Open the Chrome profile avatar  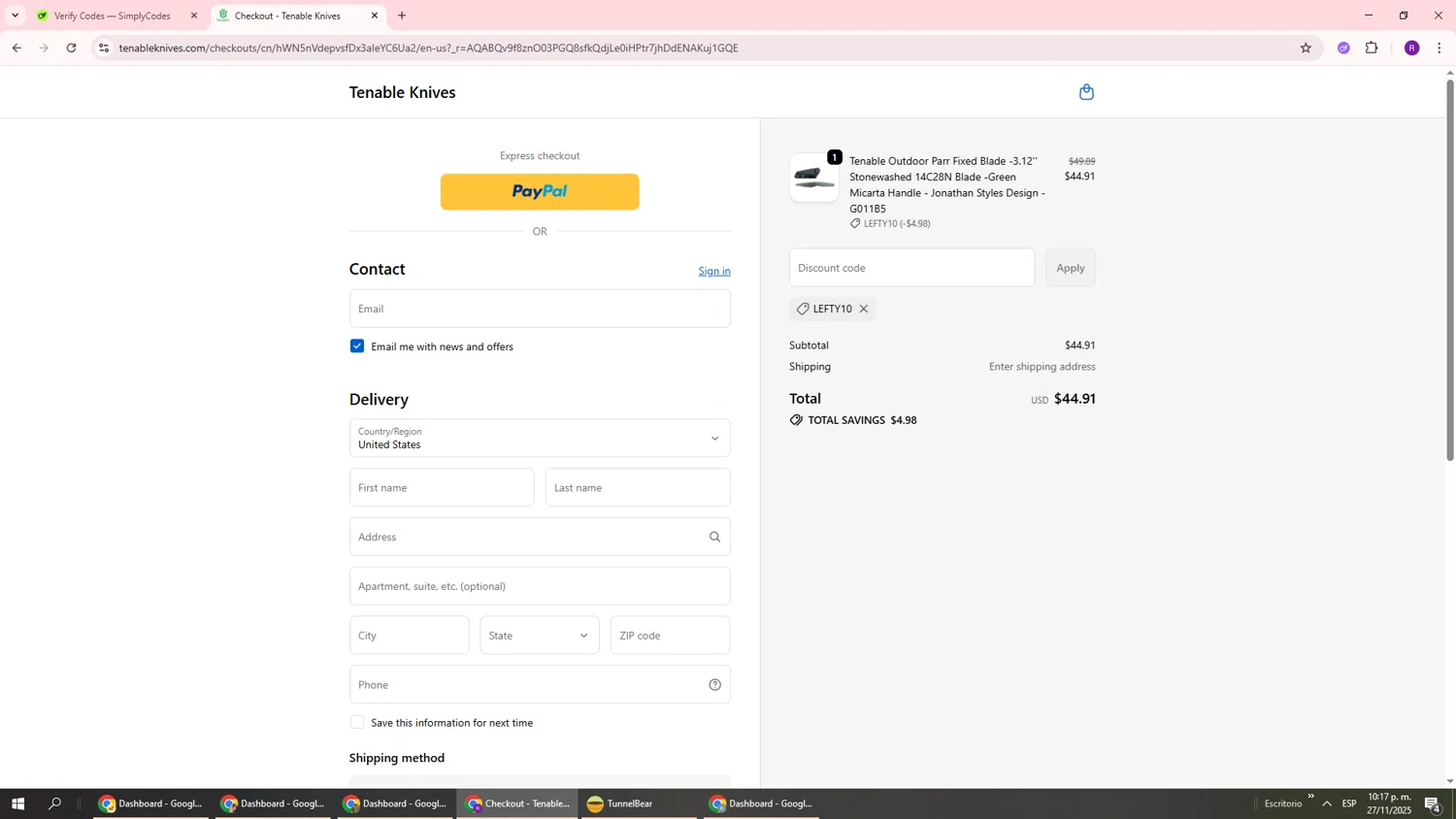1411,48
